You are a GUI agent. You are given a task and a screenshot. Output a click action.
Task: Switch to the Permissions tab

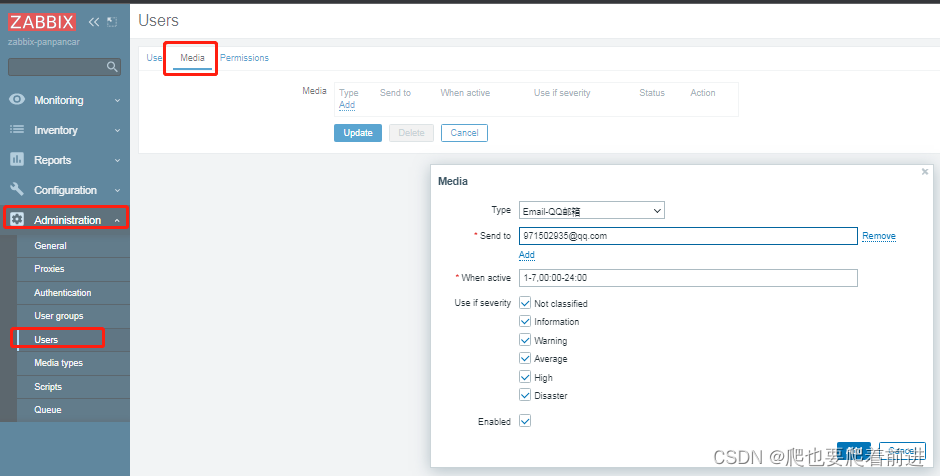point(244,58)
